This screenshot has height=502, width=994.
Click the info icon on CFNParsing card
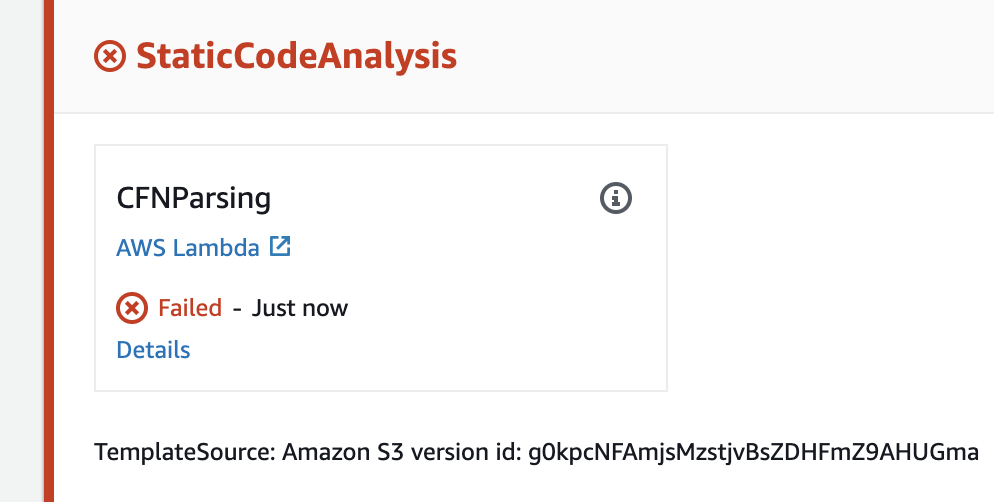coord(616,198)
